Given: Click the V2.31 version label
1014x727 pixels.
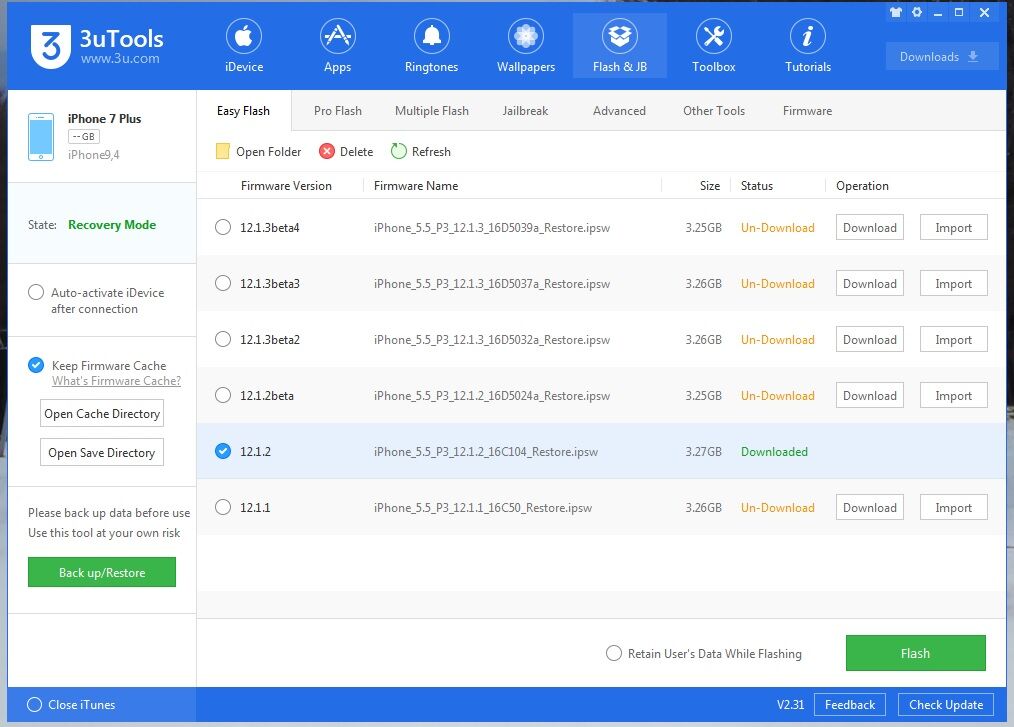Looking at the screenshot, I should [x=790, y=704].
